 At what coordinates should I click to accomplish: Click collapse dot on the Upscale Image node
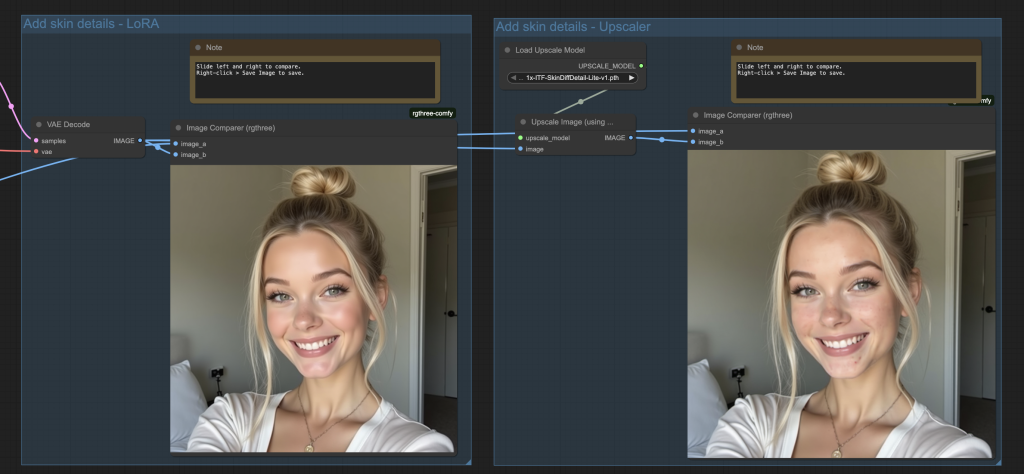(x=523, y=122)
